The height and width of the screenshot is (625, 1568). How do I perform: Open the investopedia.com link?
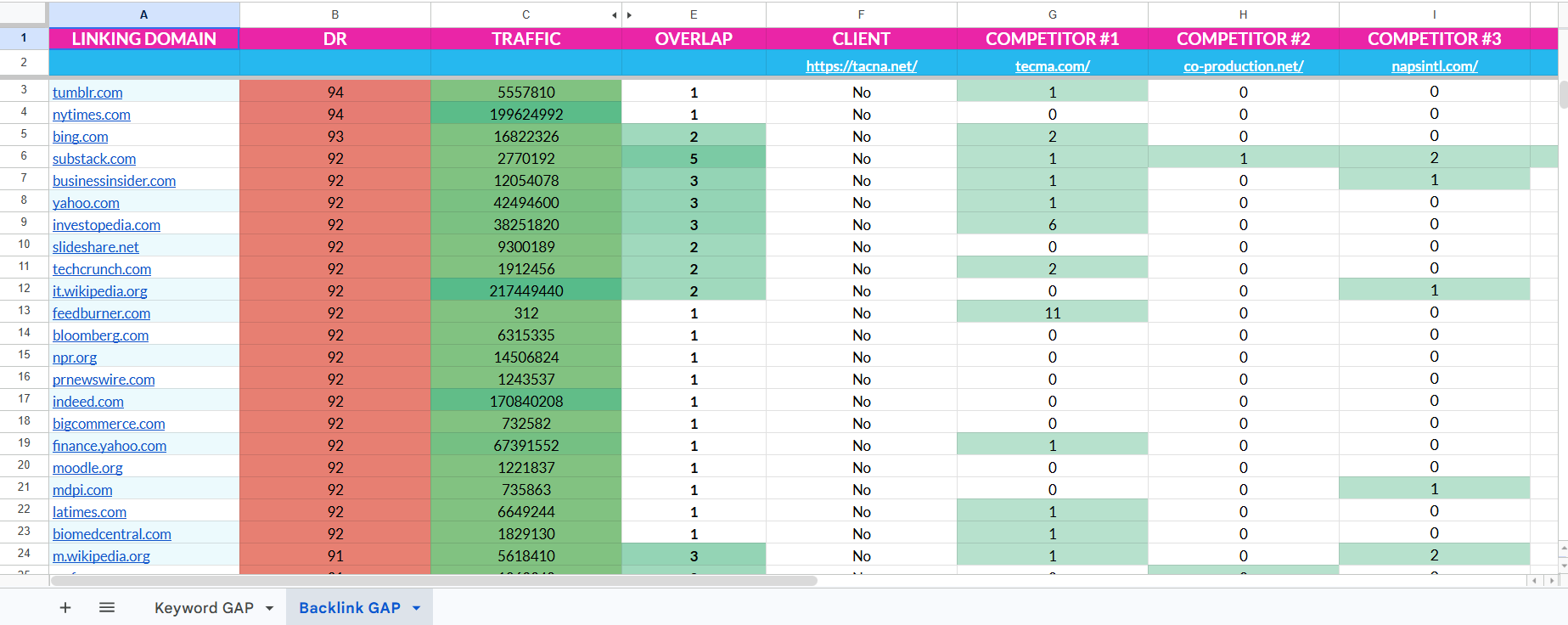[106, 225]
